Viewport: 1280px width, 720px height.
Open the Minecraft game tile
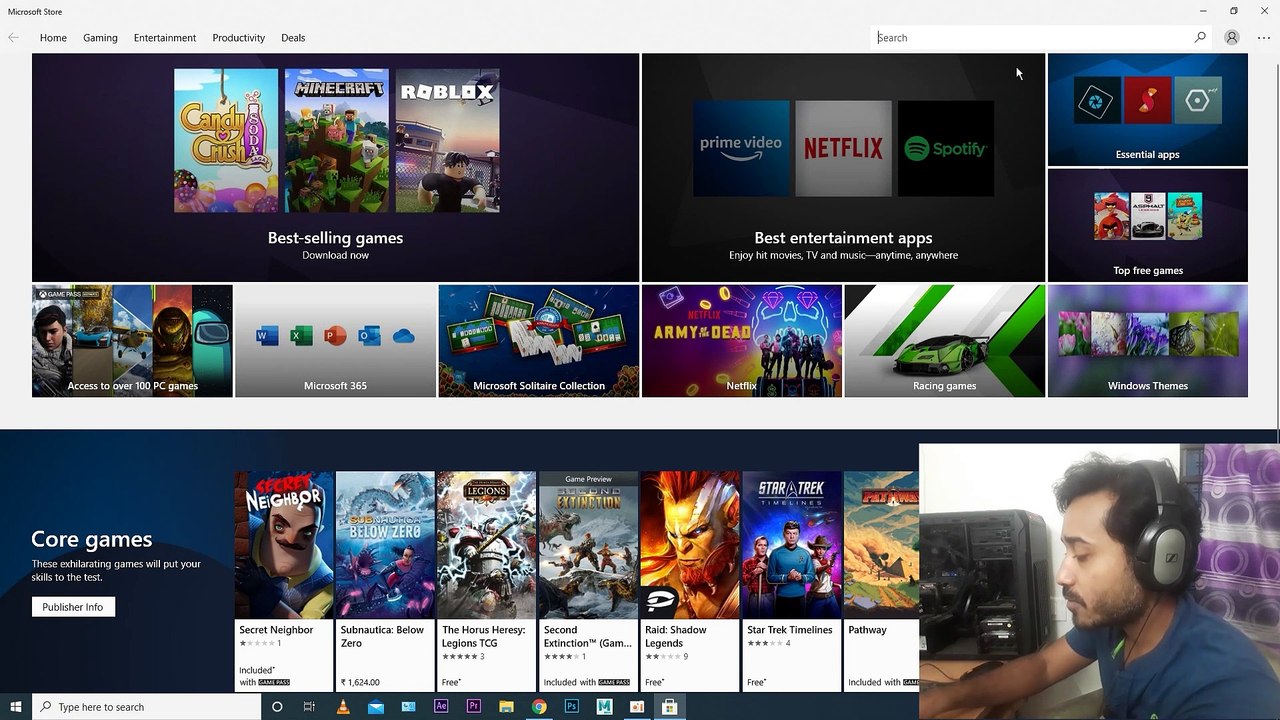pos(336,140)
